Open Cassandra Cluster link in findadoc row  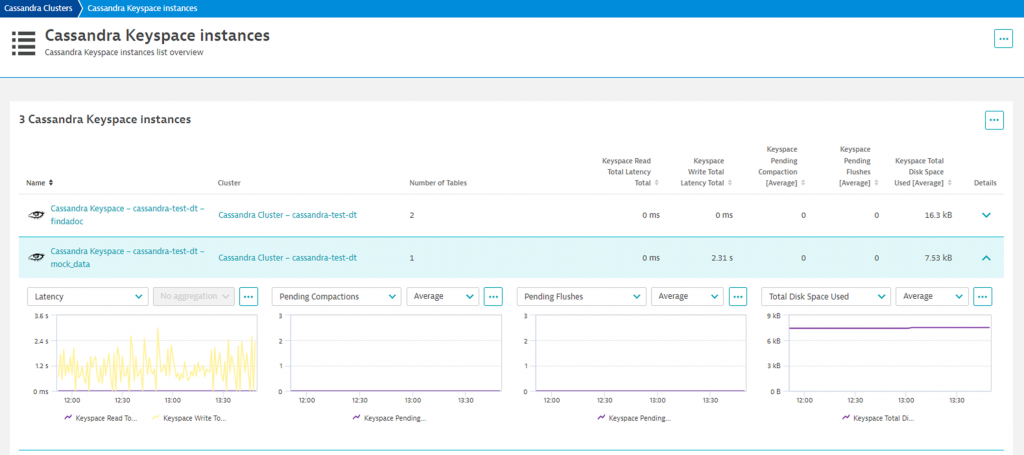(287, 215)
